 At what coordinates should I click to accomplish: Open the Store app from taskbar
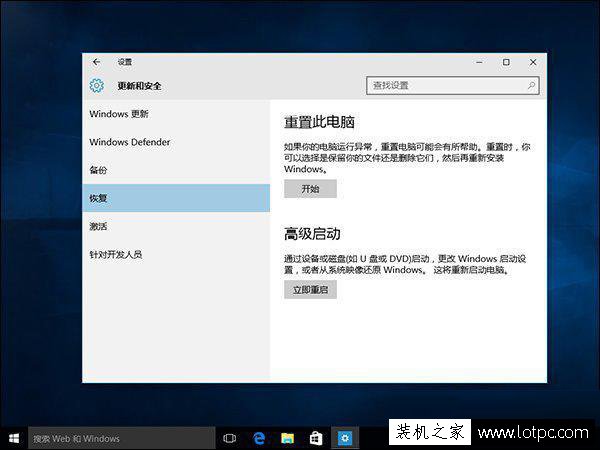[x=316, y=438]
